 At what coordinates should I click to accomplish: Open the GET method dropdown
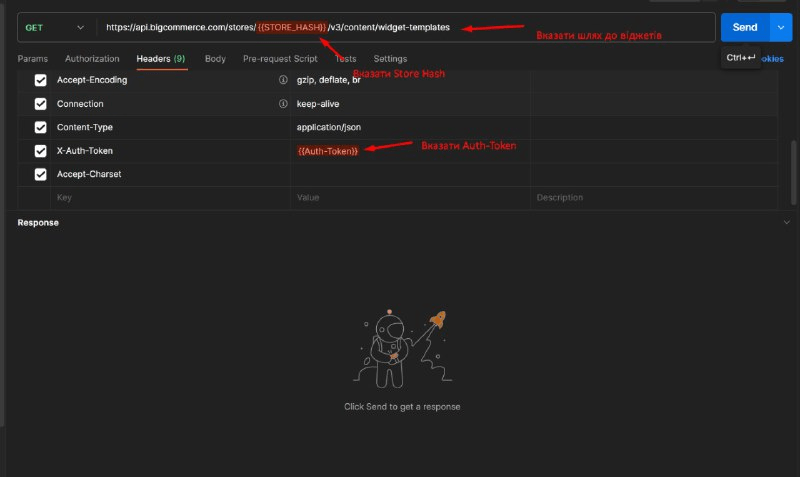(x=55, y=27)
